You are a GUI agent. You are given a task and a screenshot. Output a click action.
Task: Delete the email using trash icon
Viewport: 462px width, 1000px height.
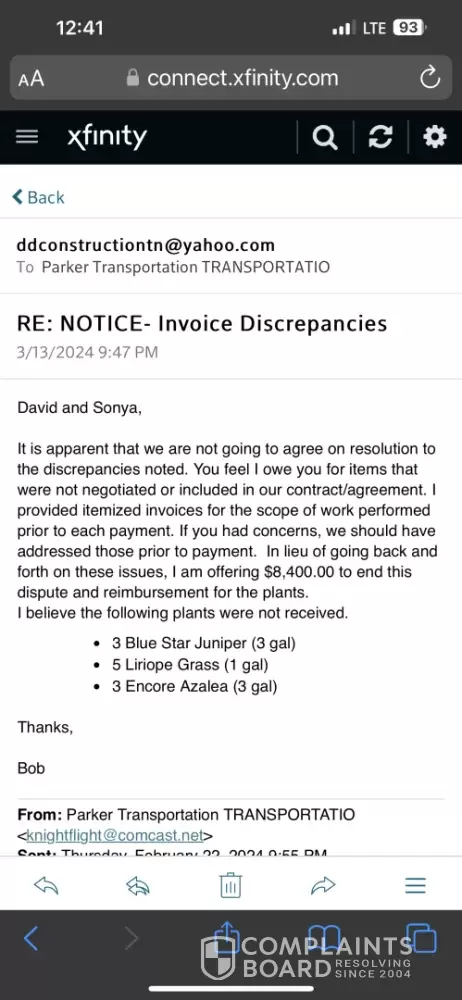(x=230, y=885)
